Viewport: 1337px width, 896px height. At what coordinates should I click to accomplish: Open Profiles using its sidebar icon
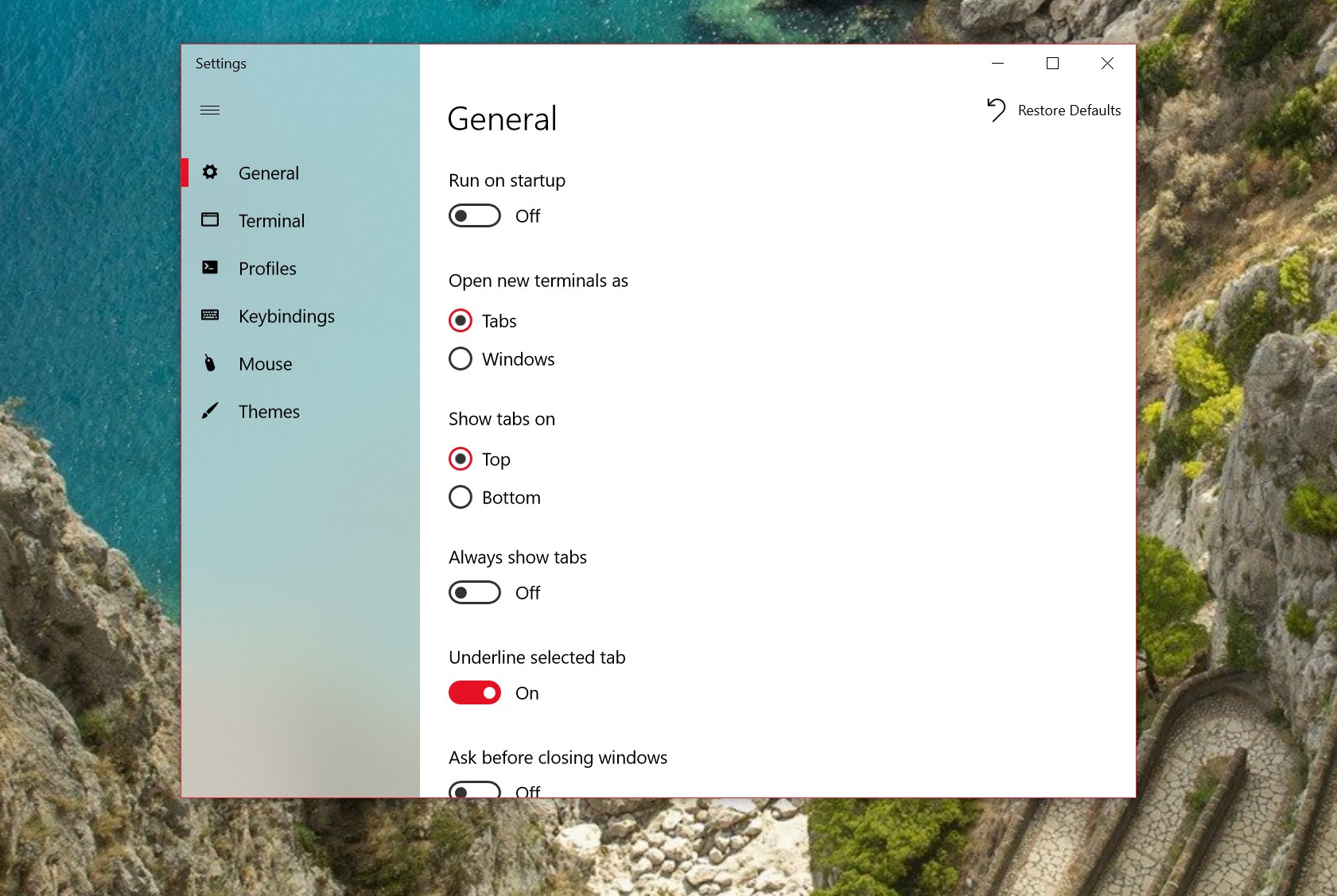tap(210, 268)
